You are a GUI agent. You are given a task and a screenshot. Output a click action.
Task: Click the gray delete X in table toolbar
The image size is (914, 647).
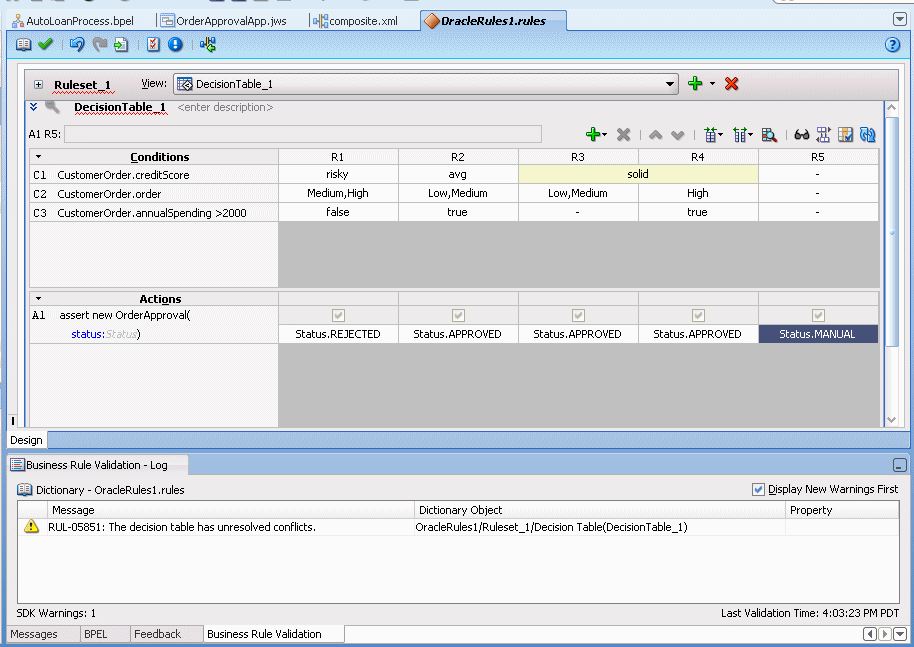click(624, 135)
